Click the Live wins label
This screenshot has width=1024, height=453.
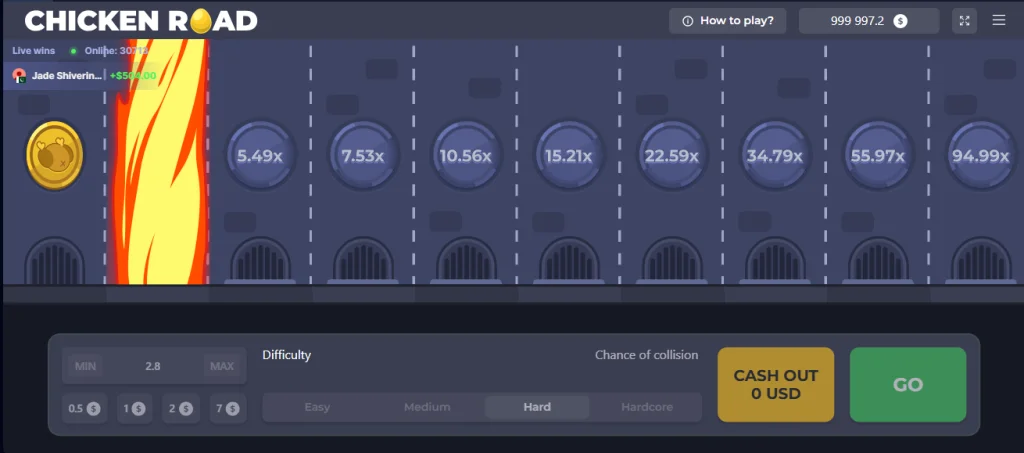34,51
